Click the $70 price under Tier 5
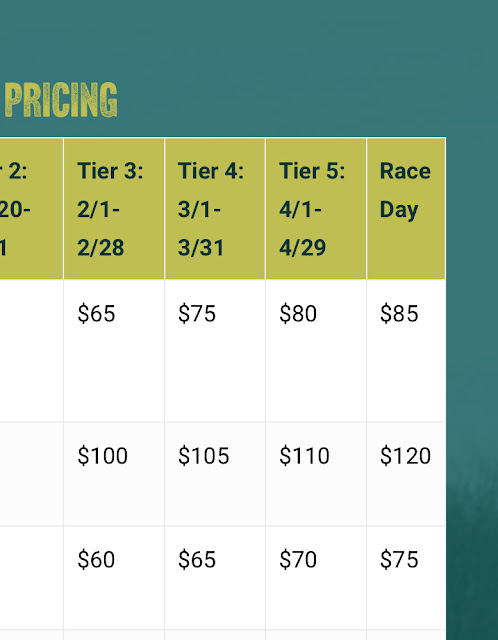This screenshot has width=498, height=640. click(298, 560)
